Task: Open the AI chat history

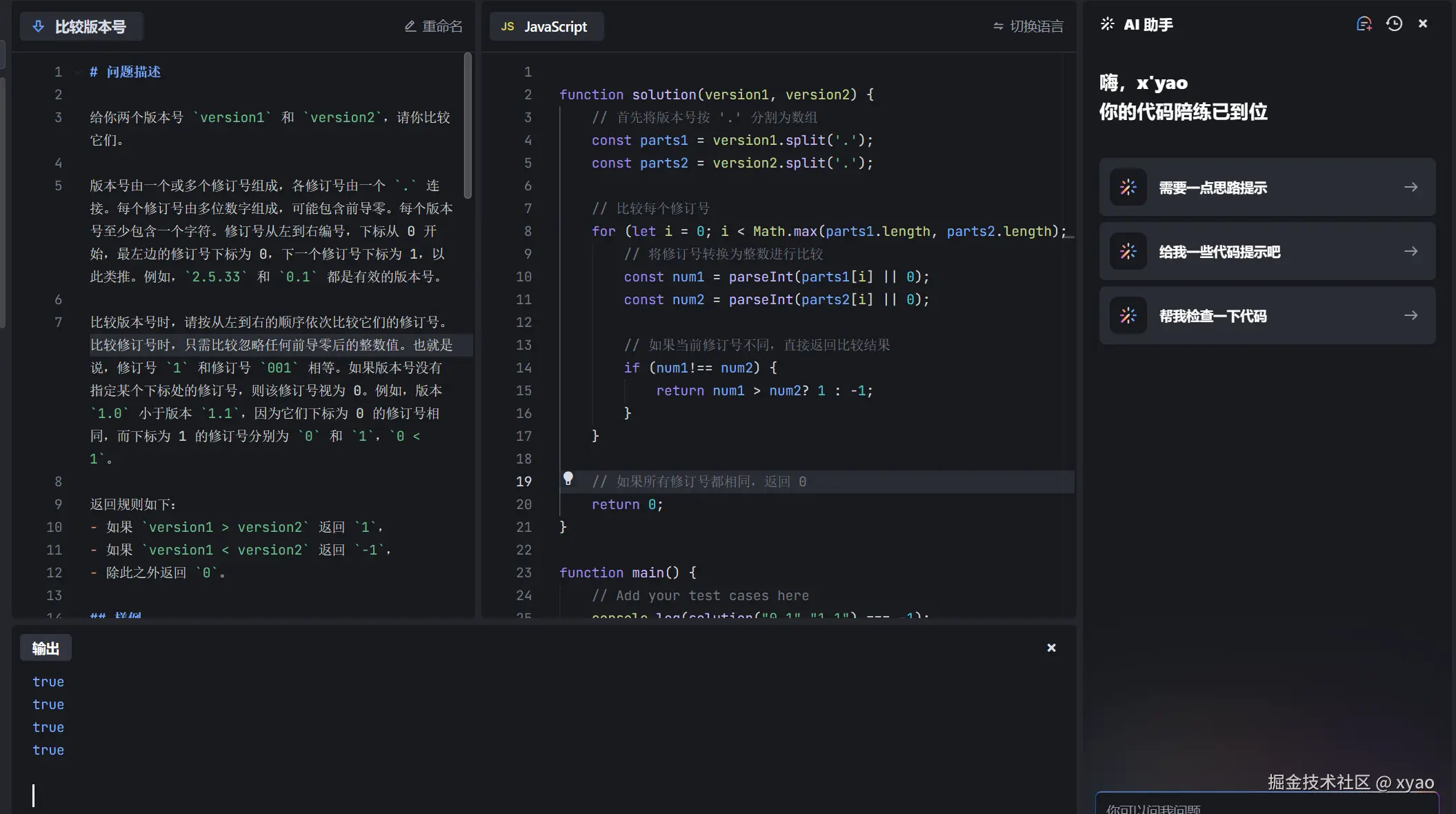Action: click(x=1394, y=24)
